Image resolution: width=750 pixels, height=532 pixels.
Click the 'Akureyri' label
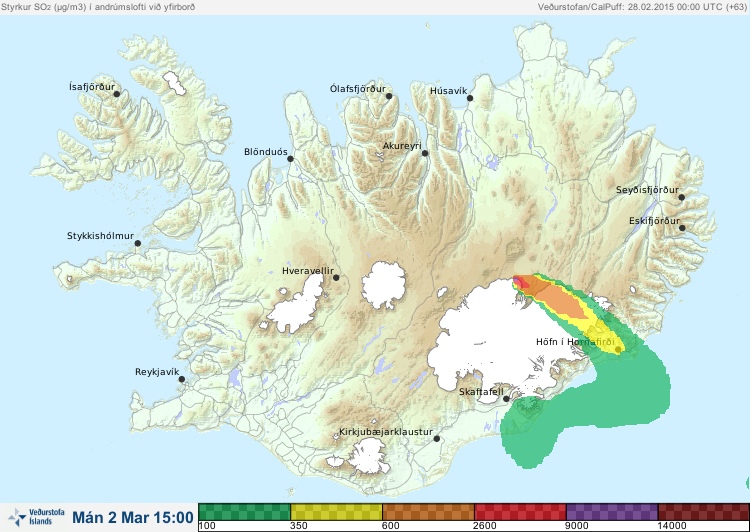402,146
